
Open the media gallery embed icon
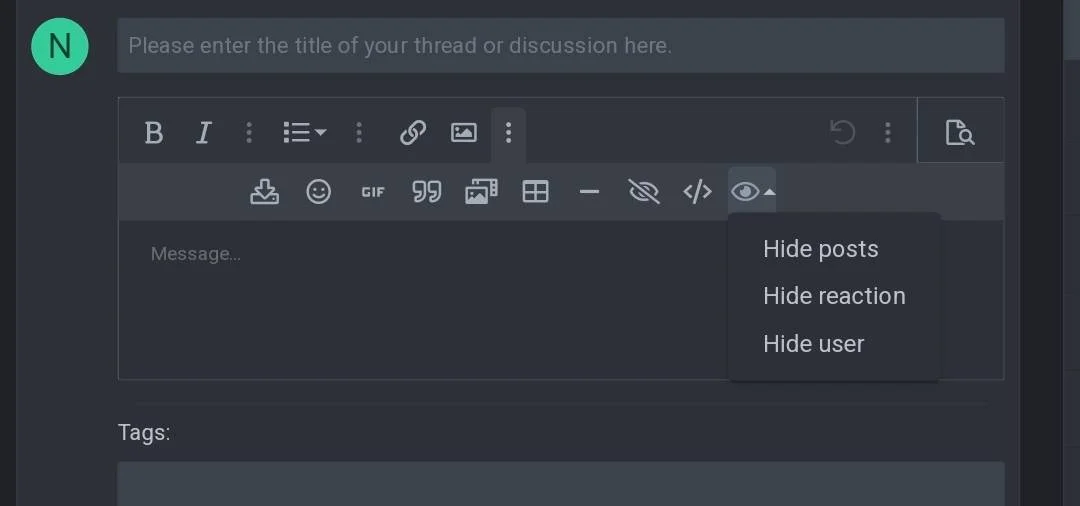click(x=481, y=192)
